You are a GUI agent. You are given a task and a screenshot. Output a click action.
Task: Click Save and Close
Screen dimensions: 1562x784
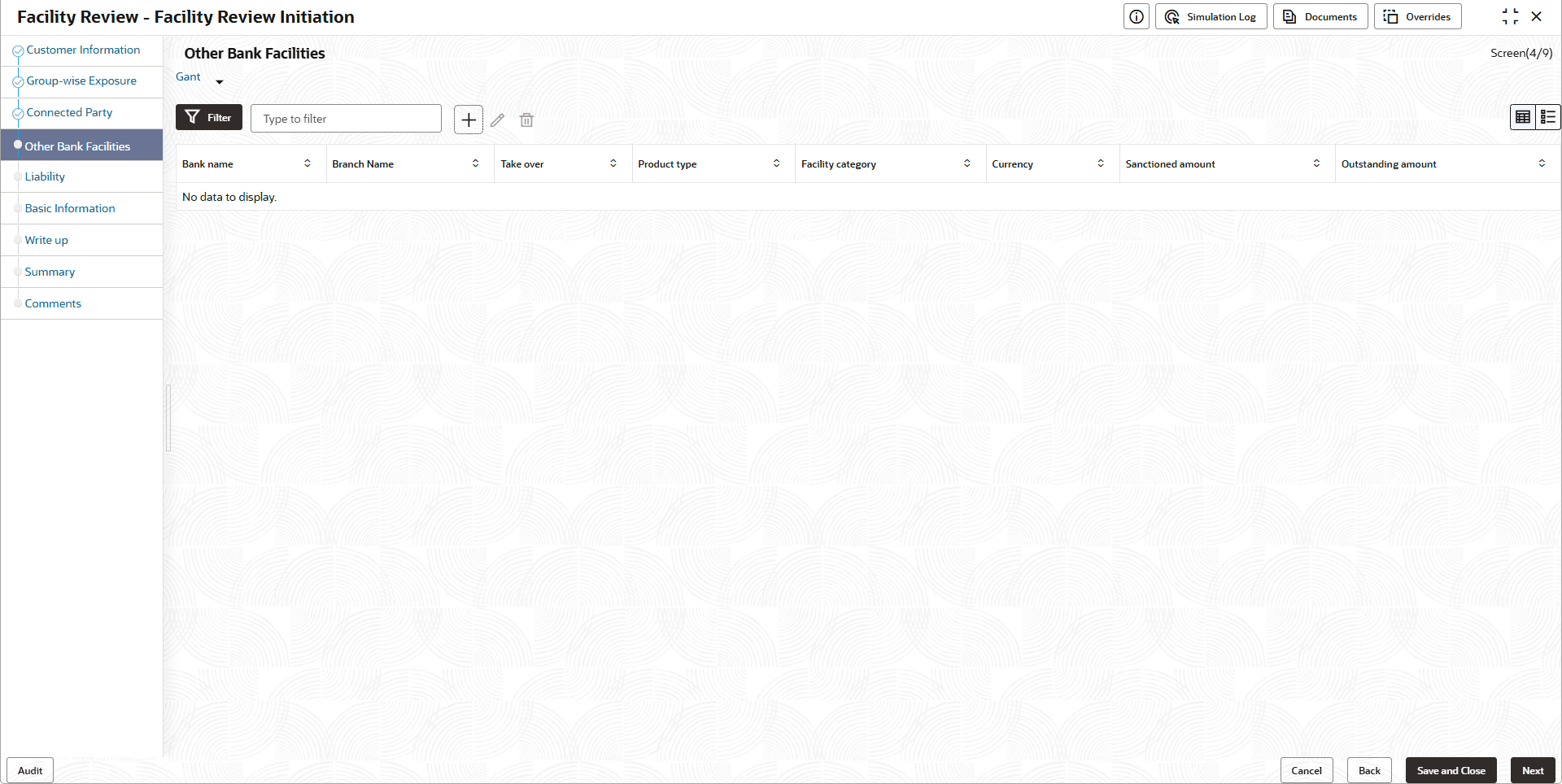click(1451, 770)
